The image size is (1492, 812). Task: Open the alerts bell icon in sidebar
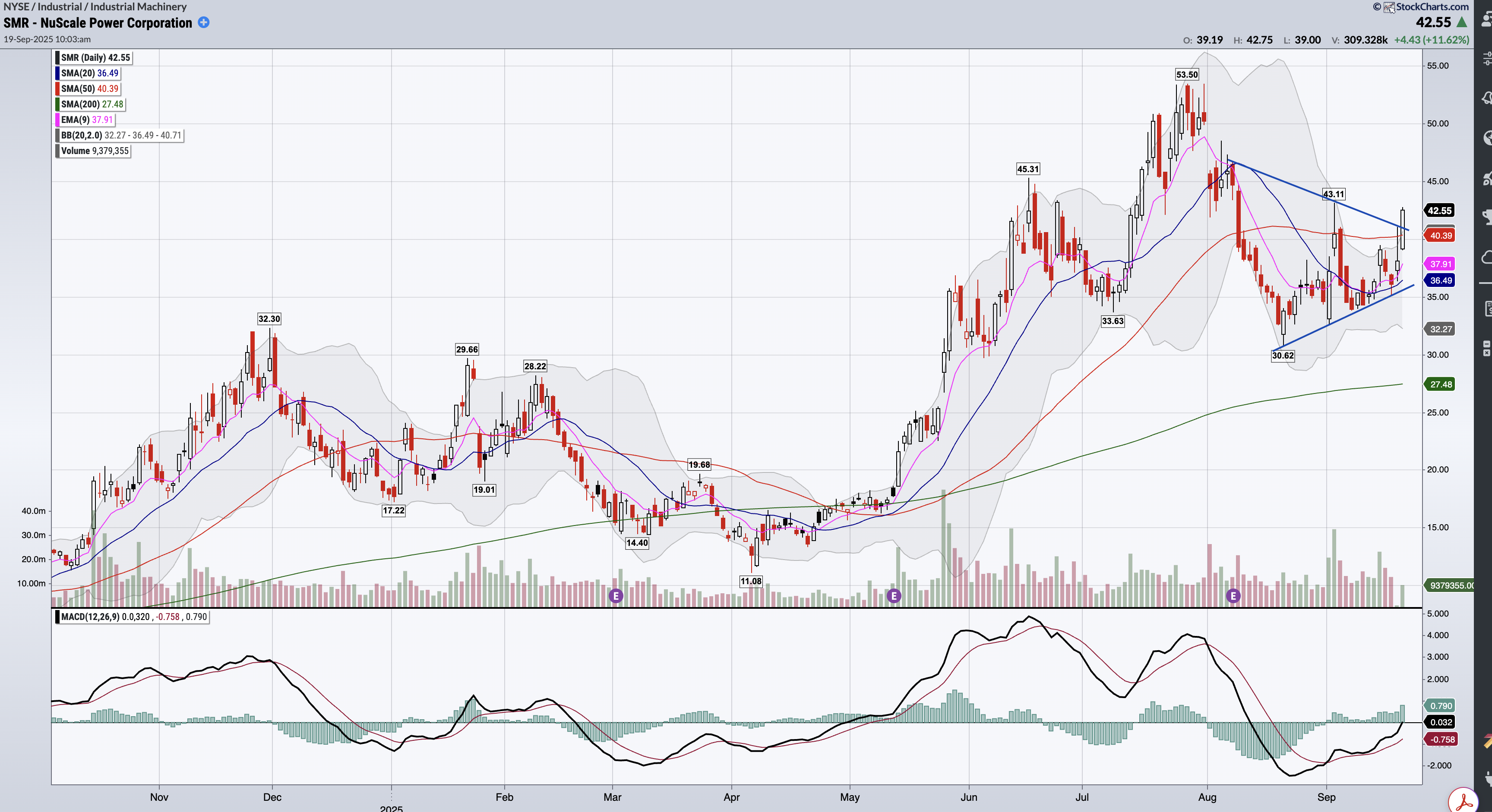[1487, 98]
